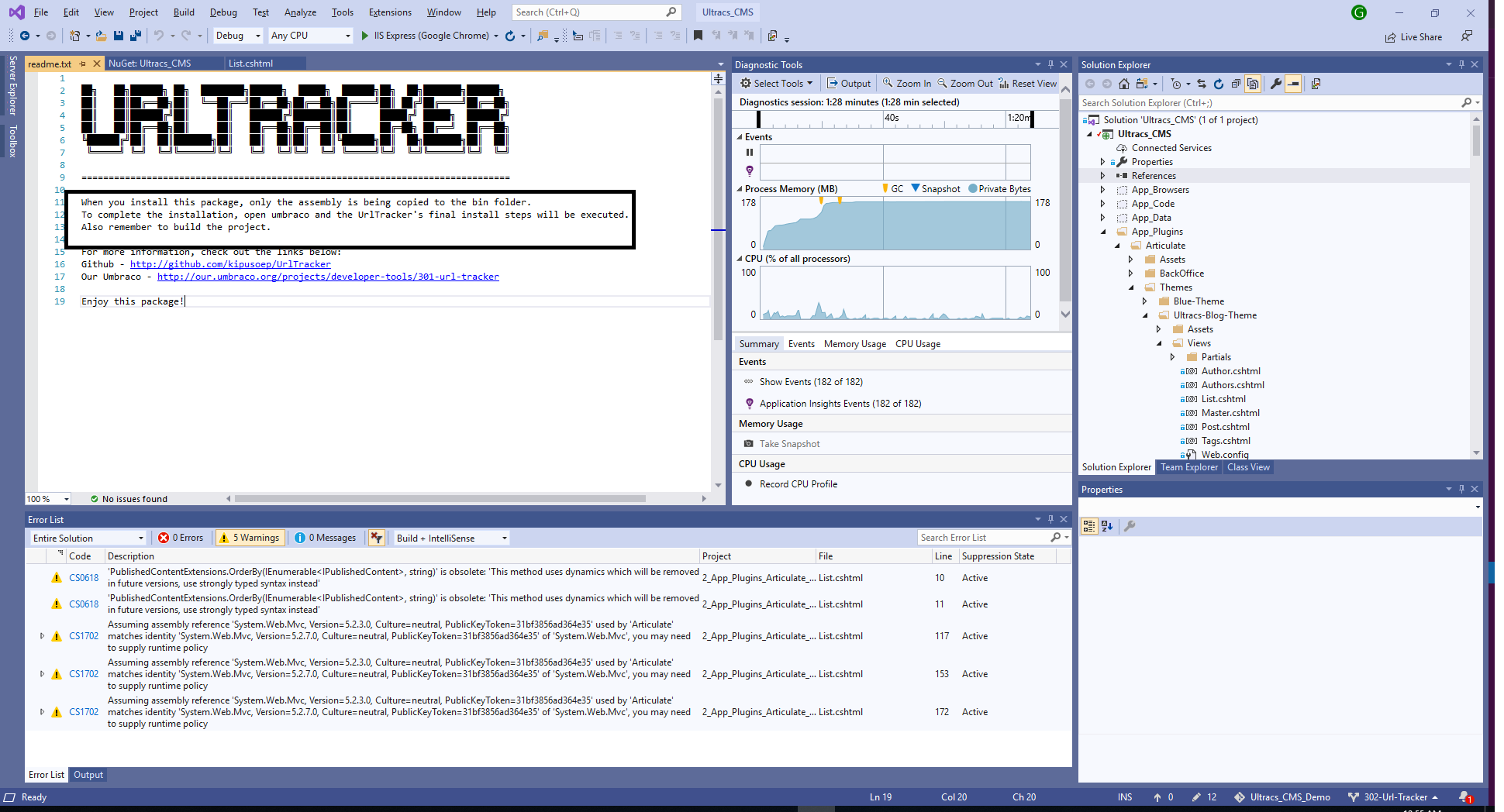Refresh Solution Explorer with circular arrow
The width and height of the screenshot is (1504, 812).
coord(1219,84)
